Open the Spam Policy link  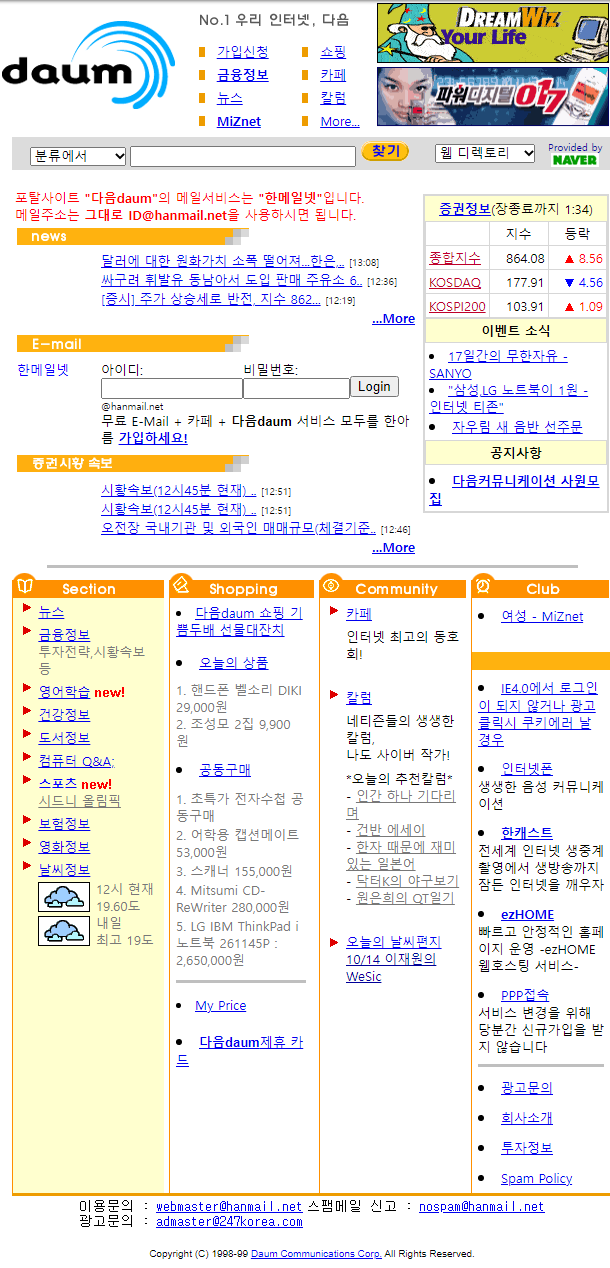(x=537, y=1179)
